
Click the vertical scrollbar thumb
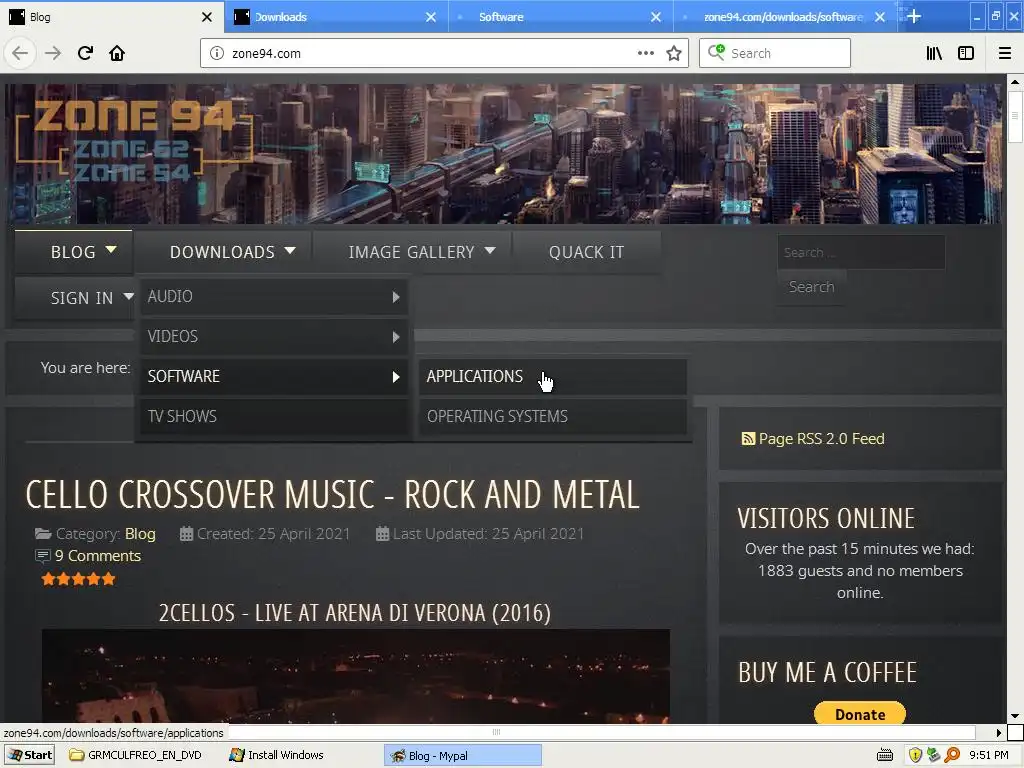tap(1015, 116)
